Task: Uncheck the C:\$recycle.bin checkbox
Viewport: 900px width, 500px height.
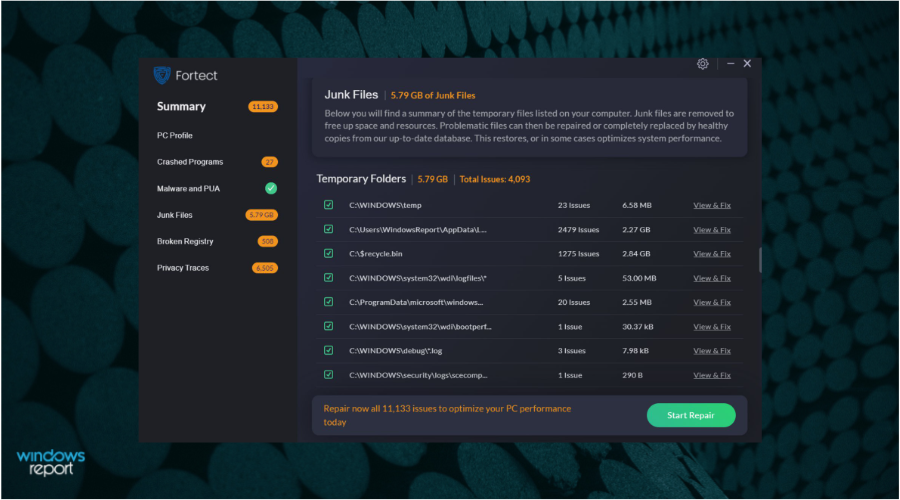Action: pos(328,253)
